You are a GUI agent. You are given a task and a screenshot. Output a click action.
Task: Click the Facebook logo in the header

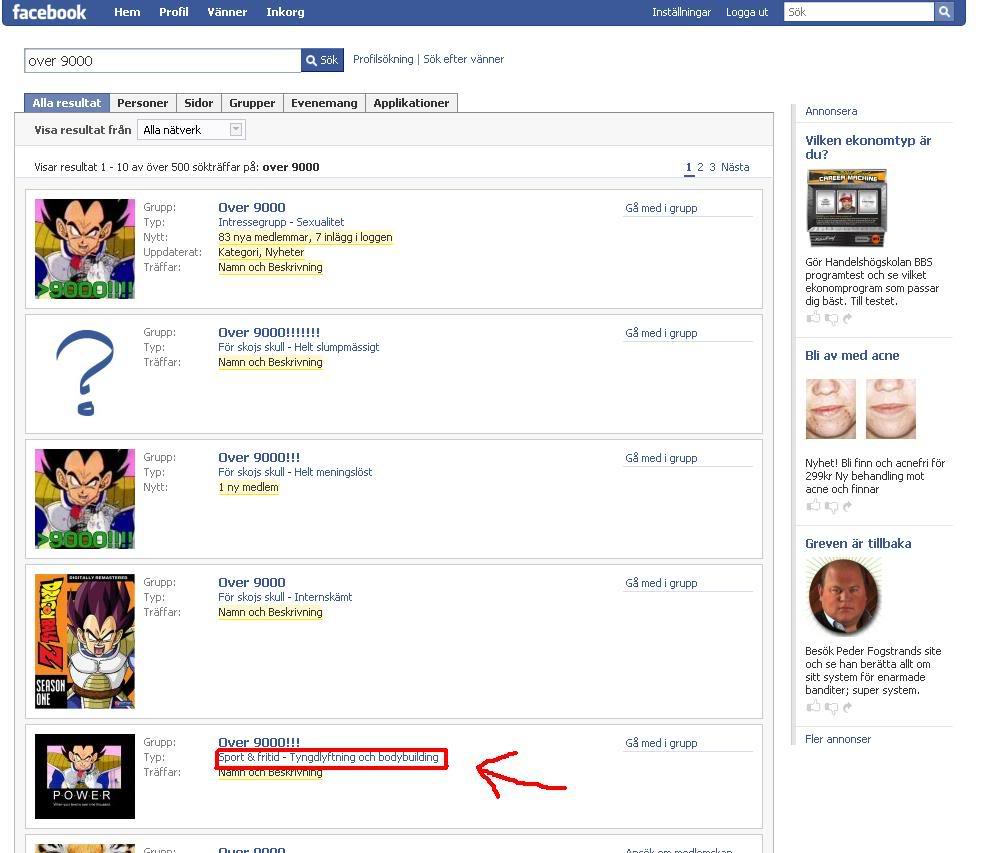pos(49,12)
